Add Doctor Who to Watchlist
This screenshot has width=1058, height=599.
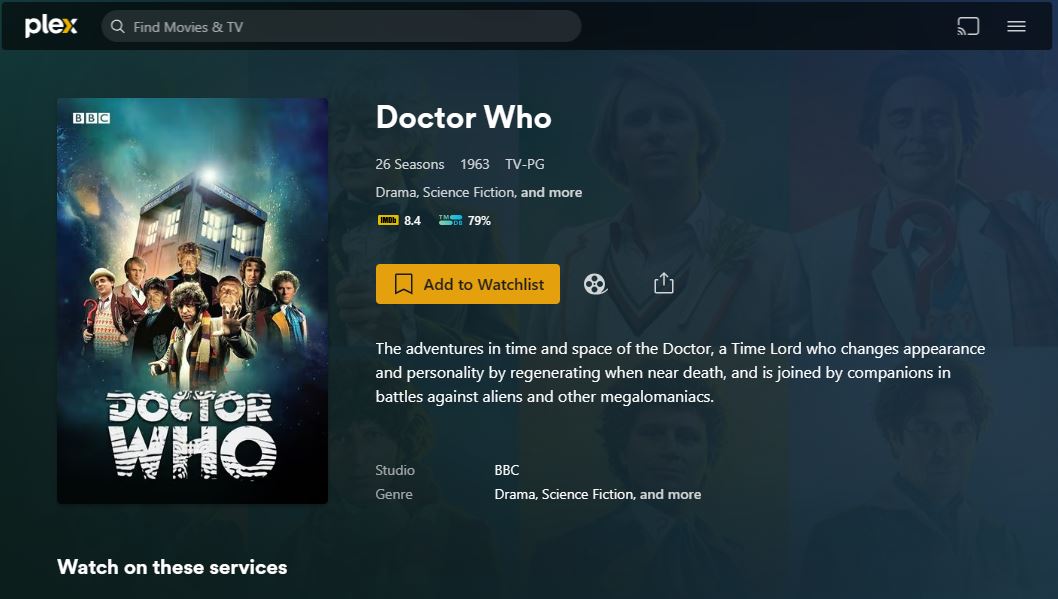468,284
